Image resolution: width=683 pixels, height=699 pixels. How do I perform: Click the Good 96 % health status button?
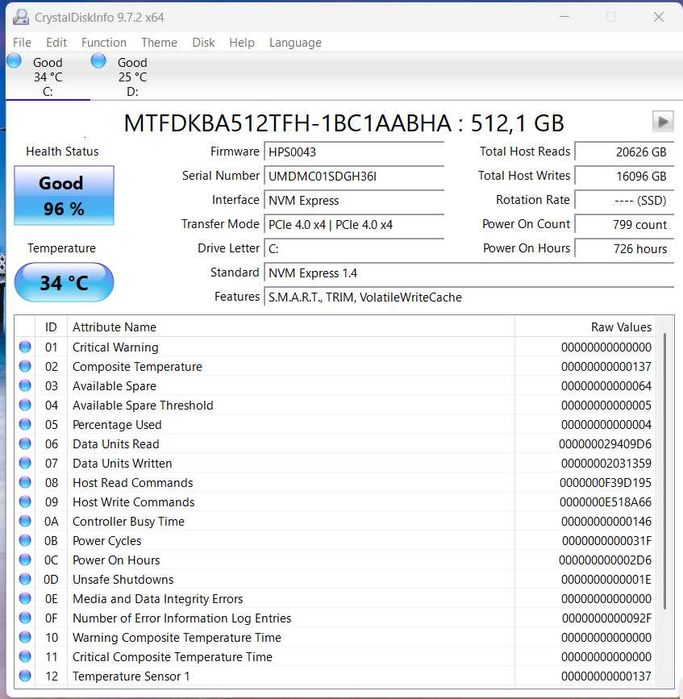click(64, 196)
